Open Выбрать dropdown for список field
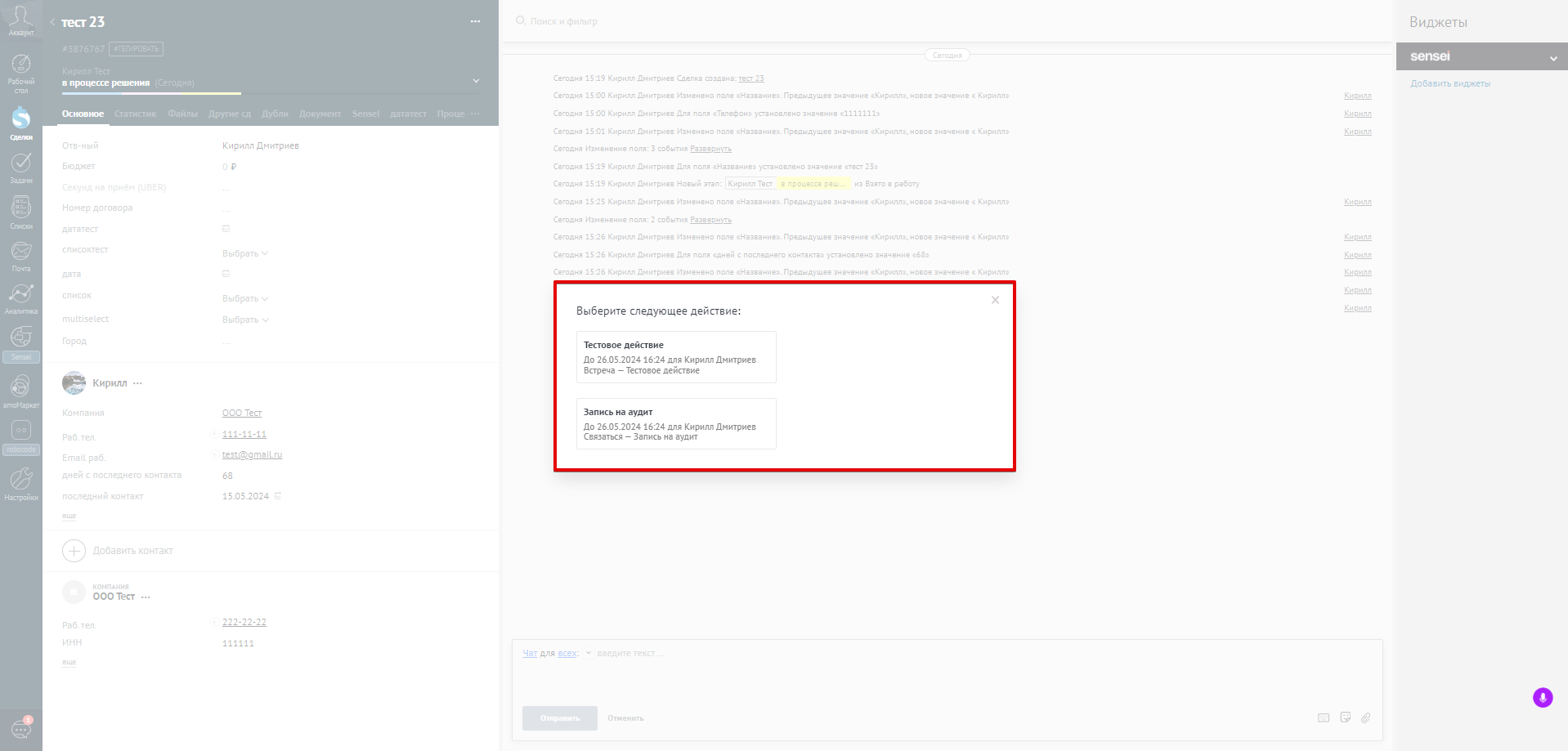Screen dimensions: 1568x751 [245, 298]
